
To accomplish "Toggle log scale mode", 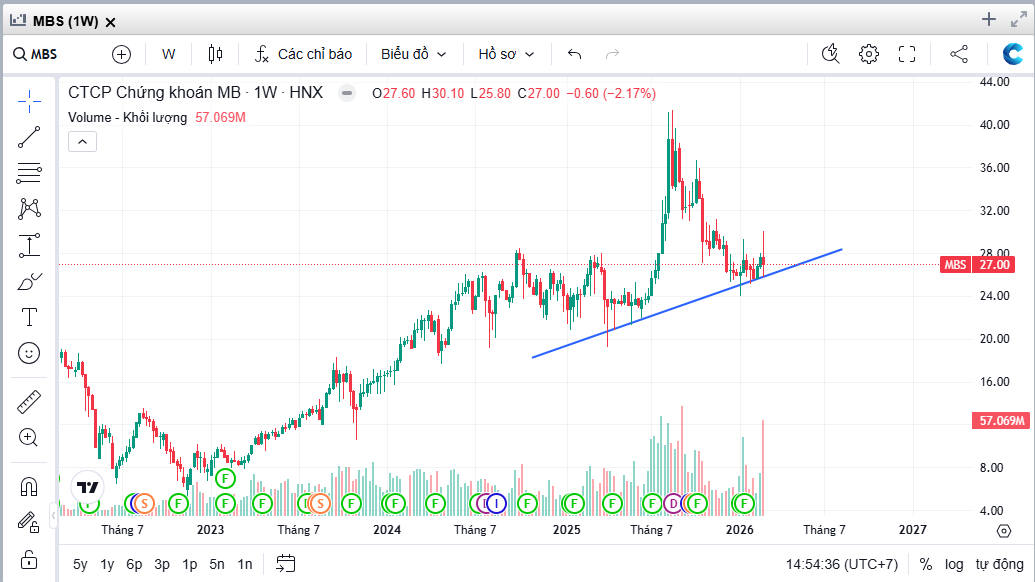I will click(954, 564).
